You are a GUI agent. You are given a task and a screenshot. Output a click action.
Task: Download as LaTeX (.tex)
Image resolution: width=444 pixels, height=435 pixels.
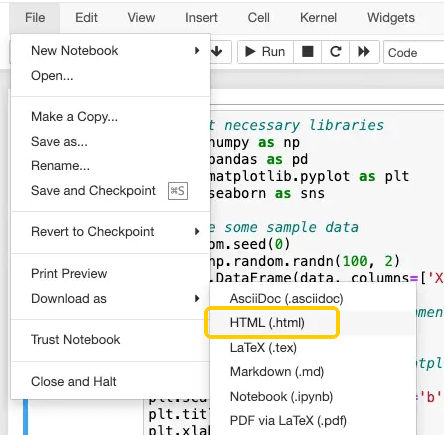point(313,348)
